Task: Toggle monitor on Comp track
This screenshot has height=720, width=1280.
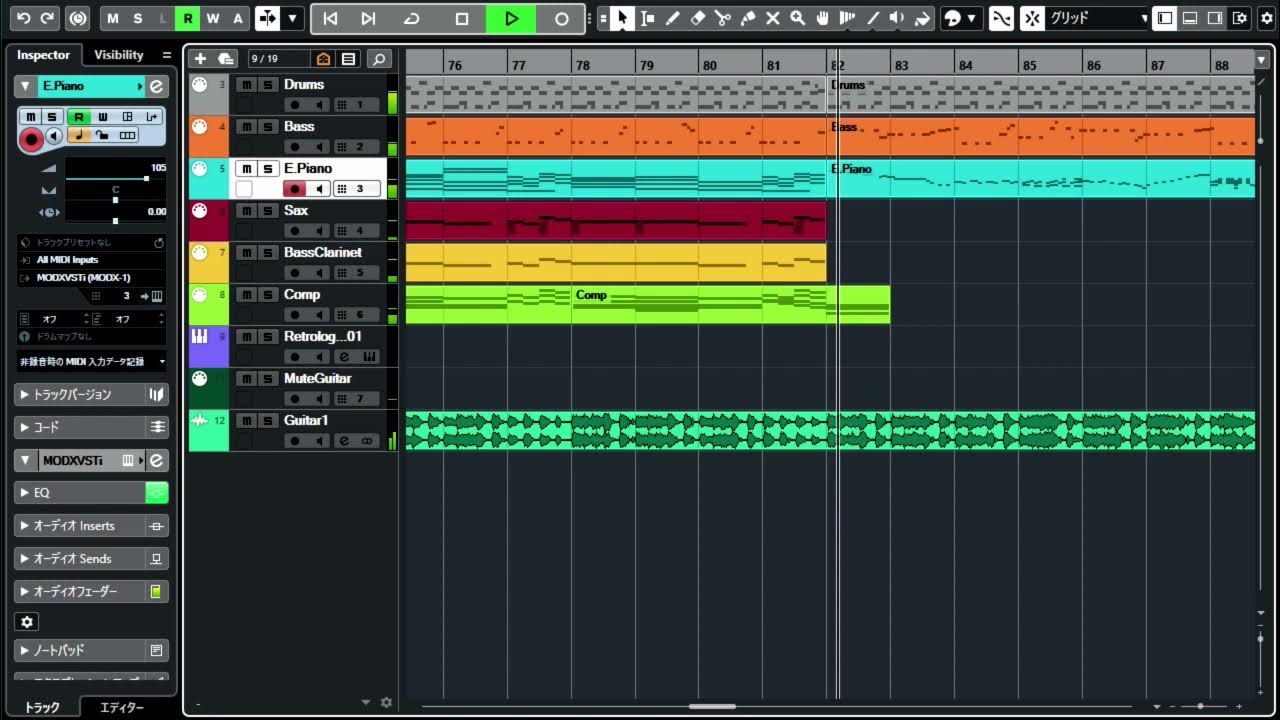Action: pyautogui.click(x=320, y=315)
